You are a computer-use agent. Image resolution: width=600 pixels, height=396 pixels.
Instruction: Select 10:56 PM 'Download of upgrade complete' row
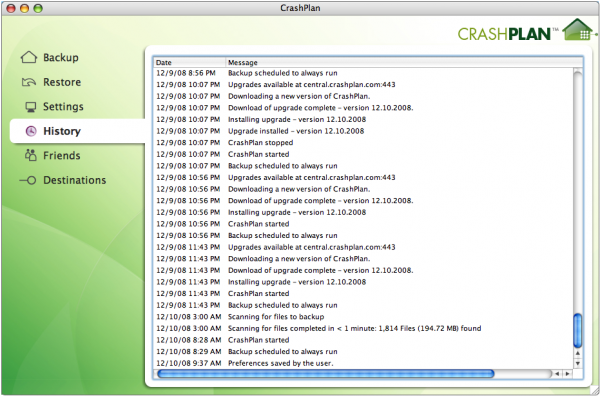364,200
